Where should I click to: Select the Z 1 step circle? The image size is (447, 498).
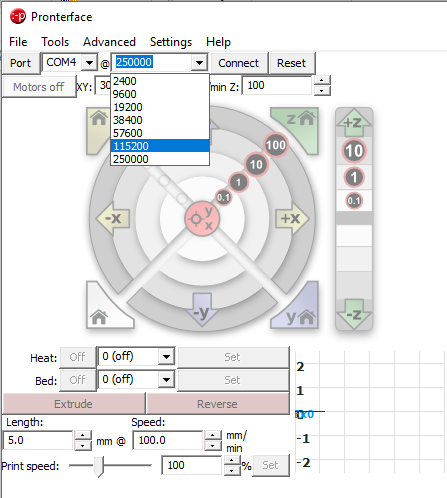pos(354,177)
